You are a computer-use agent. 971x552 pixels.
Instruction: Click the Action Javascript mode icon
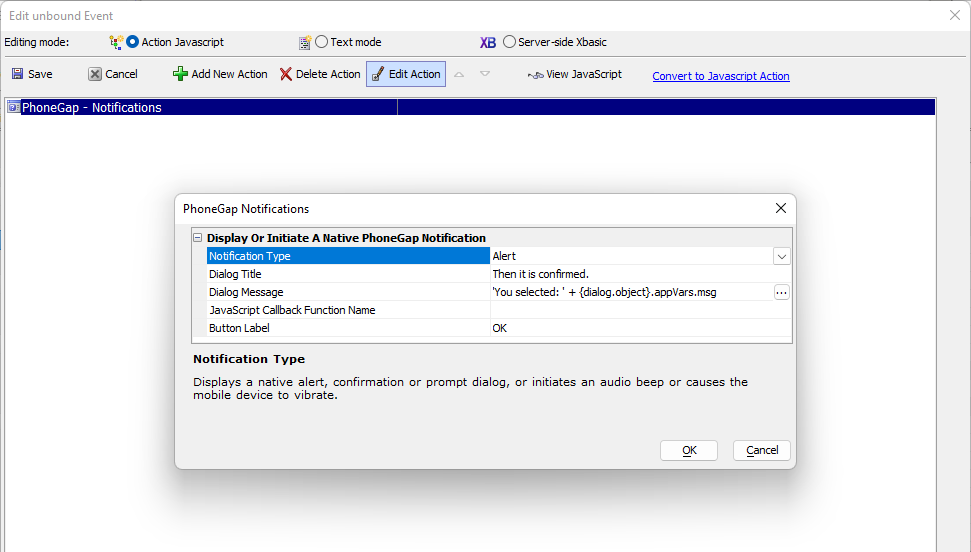[x=116, y=42]
